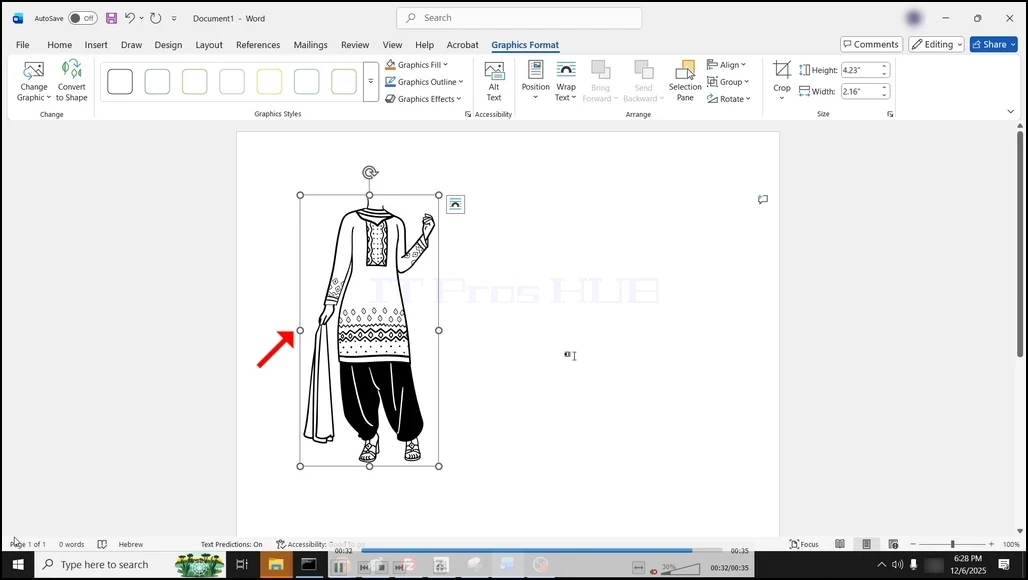This screenshot has height=580, width=1028.
Task: Open the Graphics Format tab
Action: [x=525, y=45]
